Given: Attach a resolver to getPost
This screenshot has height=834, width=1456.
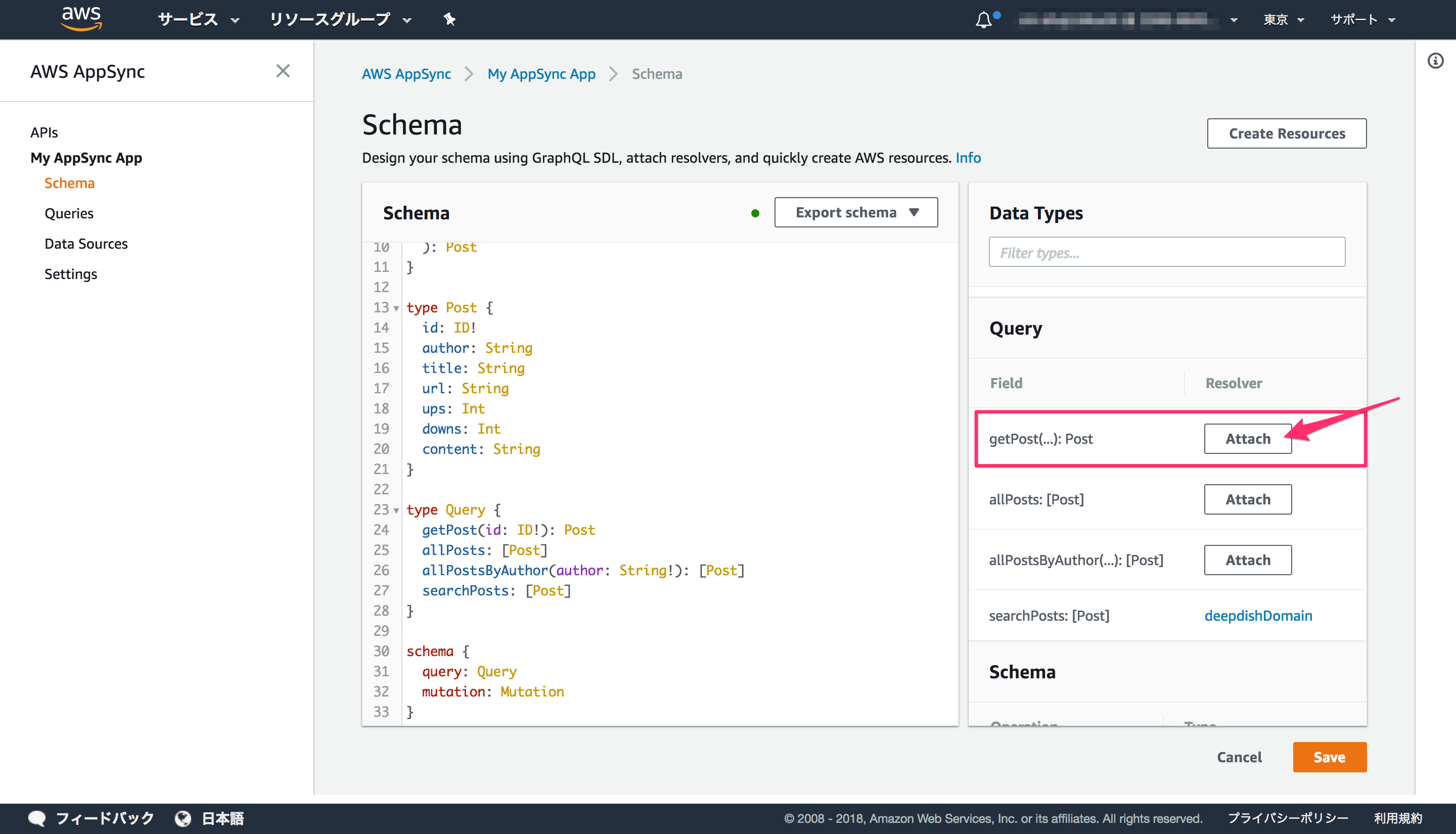Looking at the screenshot, I should (1248, 439).
